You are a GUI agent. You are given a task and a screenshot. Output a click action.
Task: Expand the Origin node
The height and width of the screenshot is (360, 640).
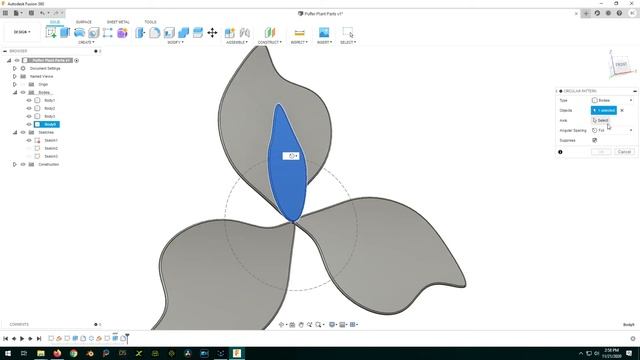pos(15,84)
